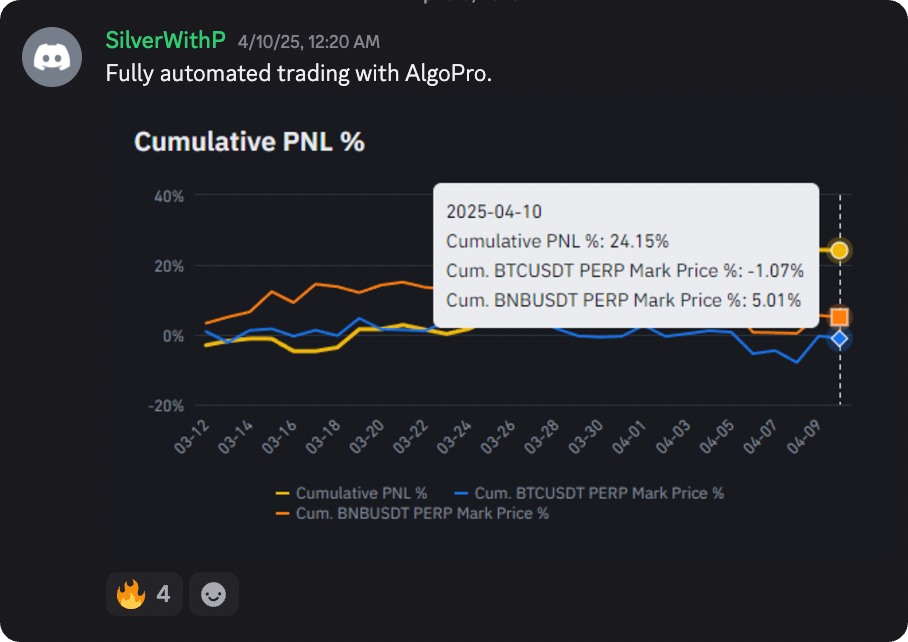The width and height of the screenshot is (908, 642).
Task: Click the SilverWithP username
Action: coord(166,41)
